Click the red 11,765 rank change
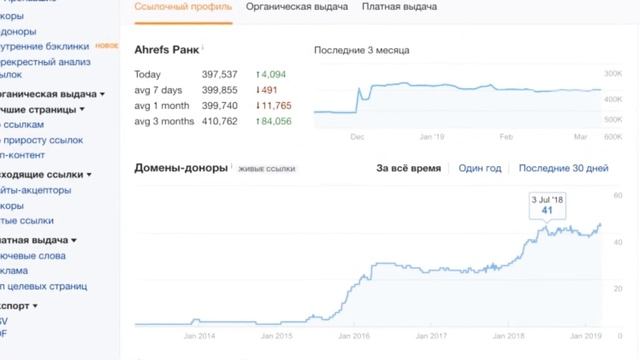 (273, 106)
